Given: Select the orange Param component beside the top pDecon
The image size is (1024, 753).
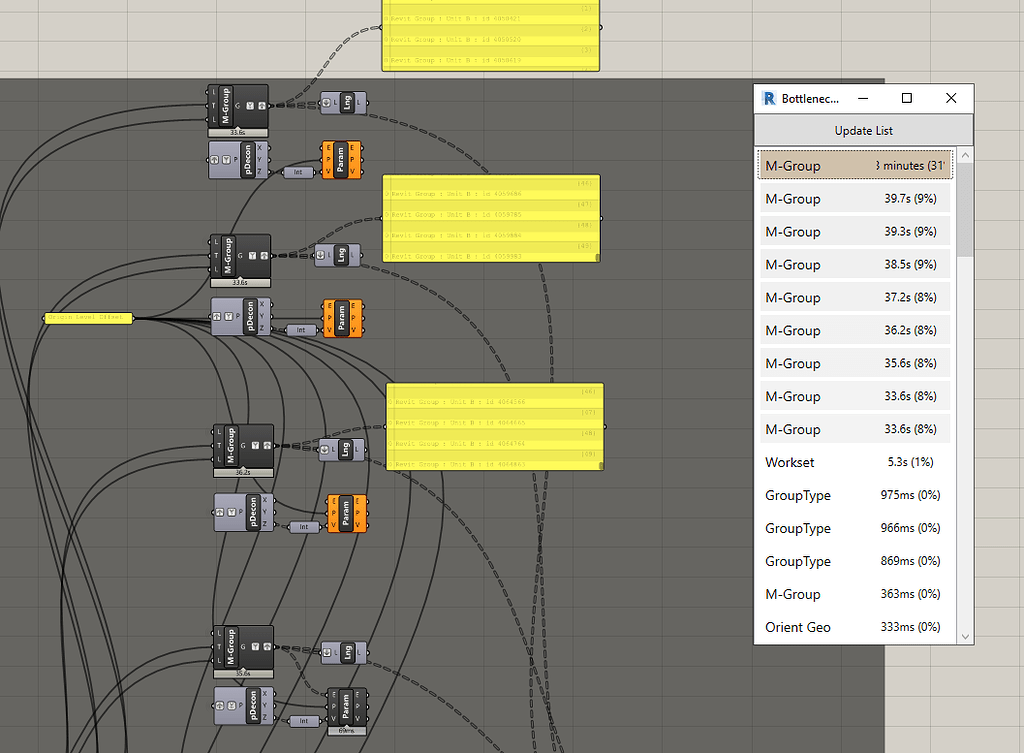Looking at the screenshot, I should 341,160.
